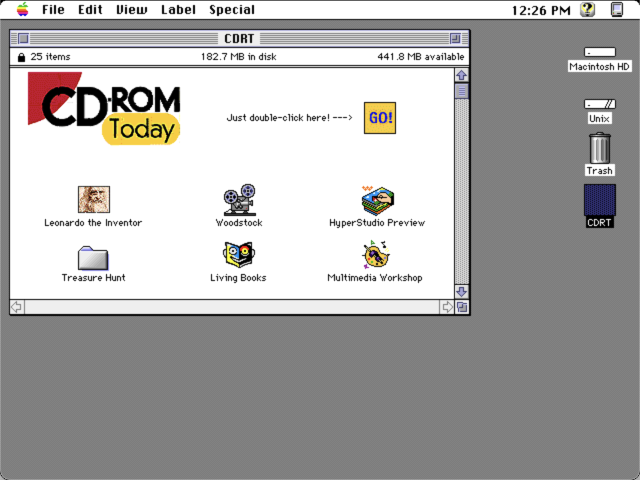Click the left horizontal scroll arrow
Screen dimensions: 640x480
(x=17, y=307)
